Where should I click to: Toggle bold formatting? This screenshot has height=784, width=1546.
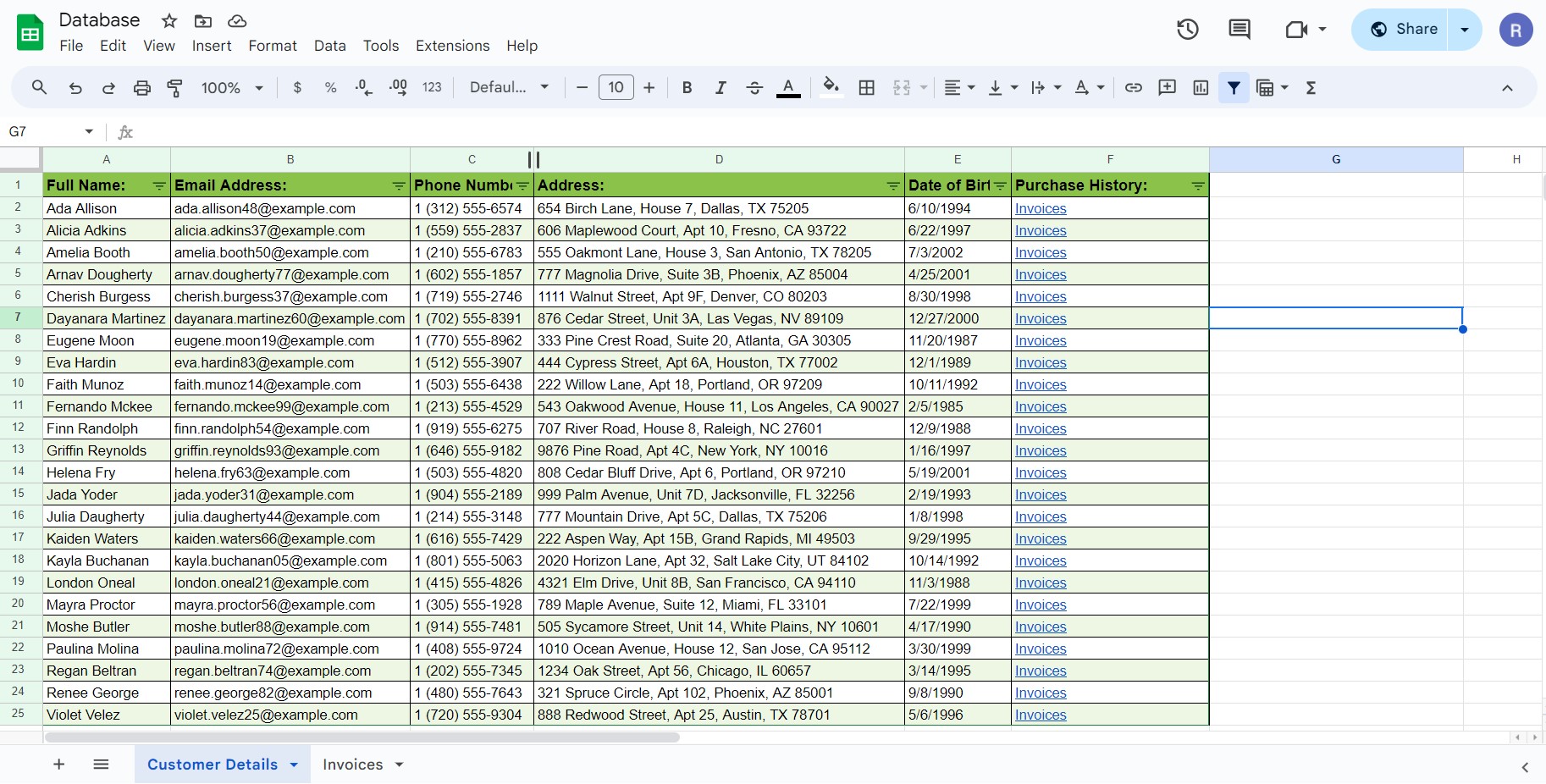click(x=687, y=87)
